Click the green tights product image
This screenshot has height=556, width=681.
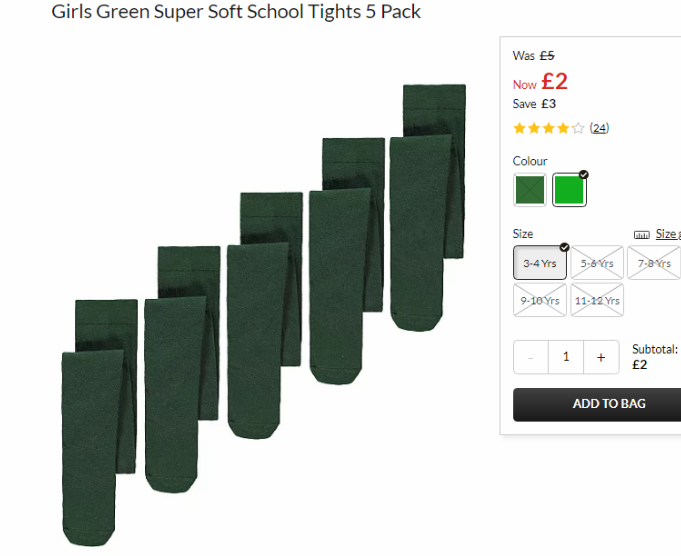[x=264, y=315]
